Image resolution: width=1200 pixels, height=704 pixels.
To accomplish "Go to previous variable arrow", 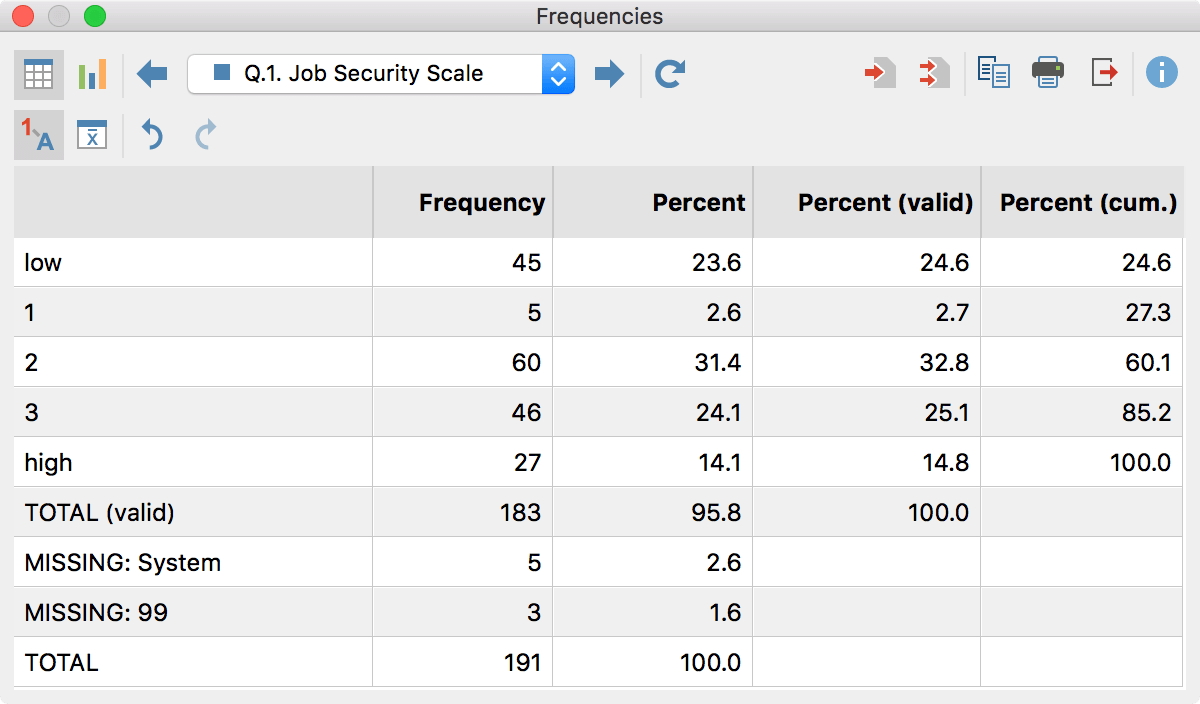I will 152,74.
